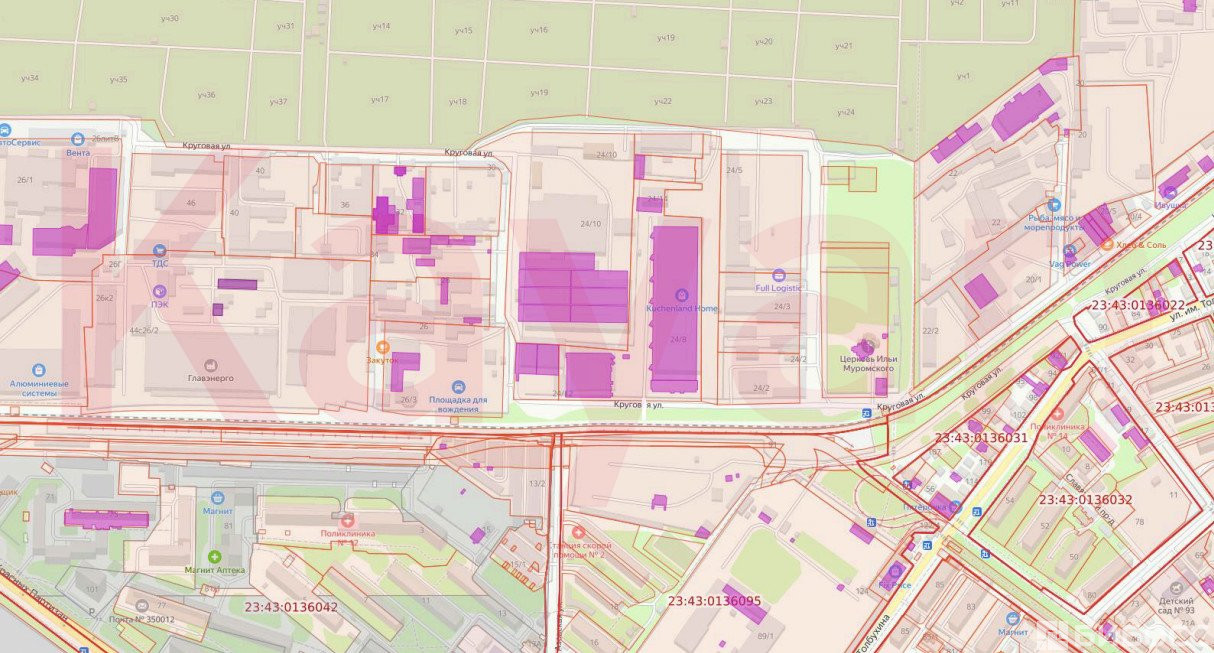Screen dimensions: 1214x653
Task: Click the Vag Power marker icon
Action: coord(1070,250)
